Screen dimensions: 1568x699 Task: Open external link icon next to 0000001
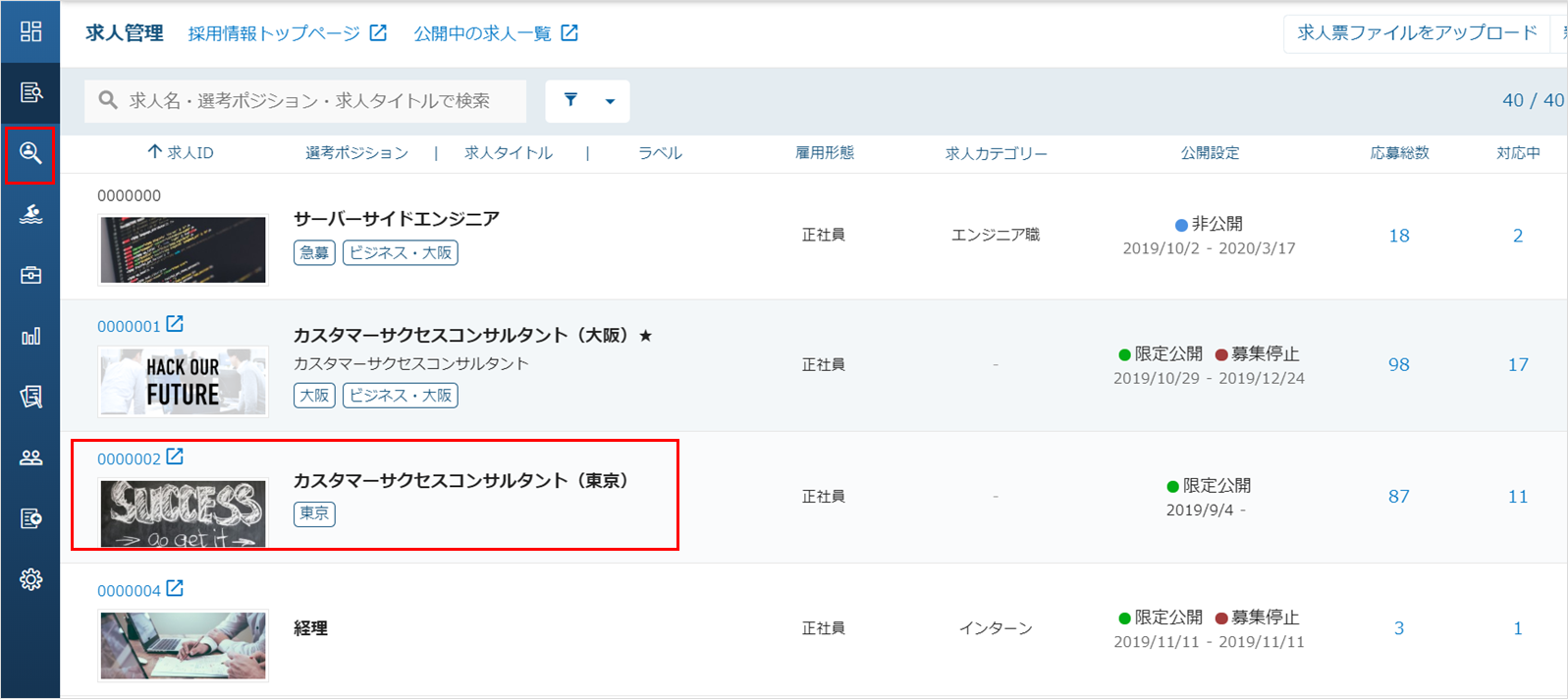pyautogui.click(x=175, y=324)
